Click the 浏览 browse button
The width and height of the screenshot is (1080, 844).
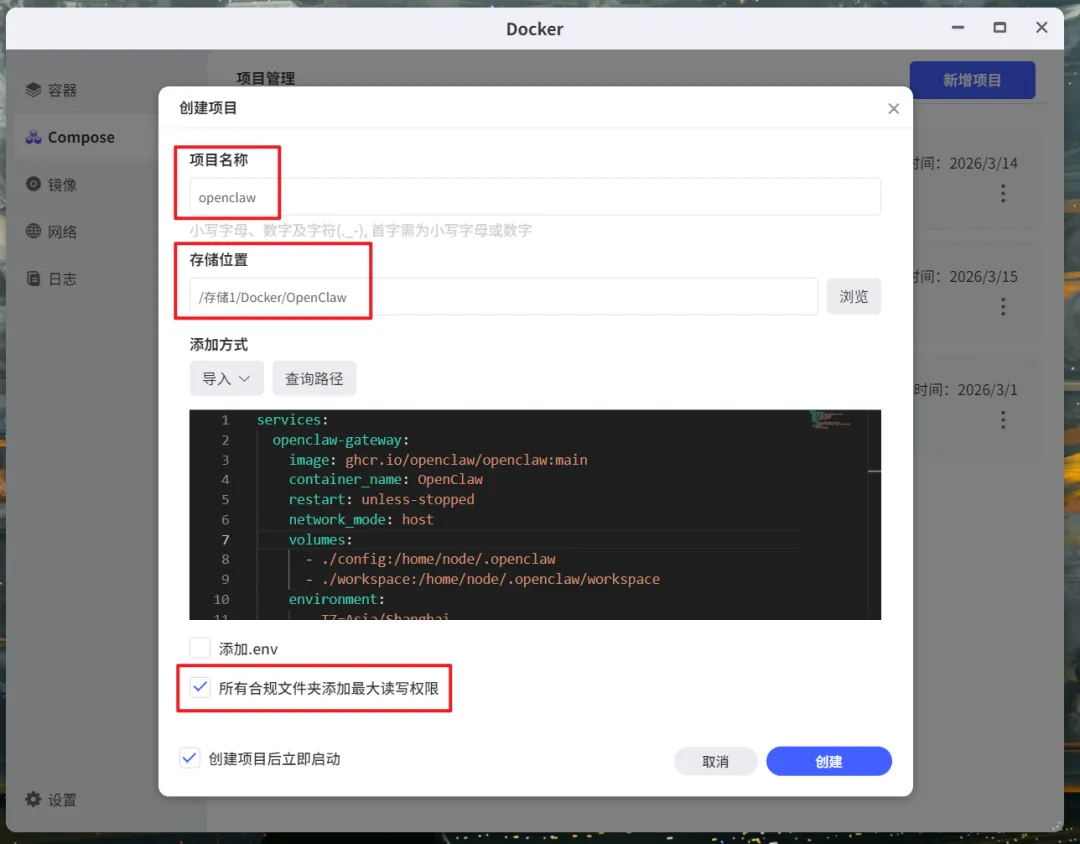coord(853,296)
